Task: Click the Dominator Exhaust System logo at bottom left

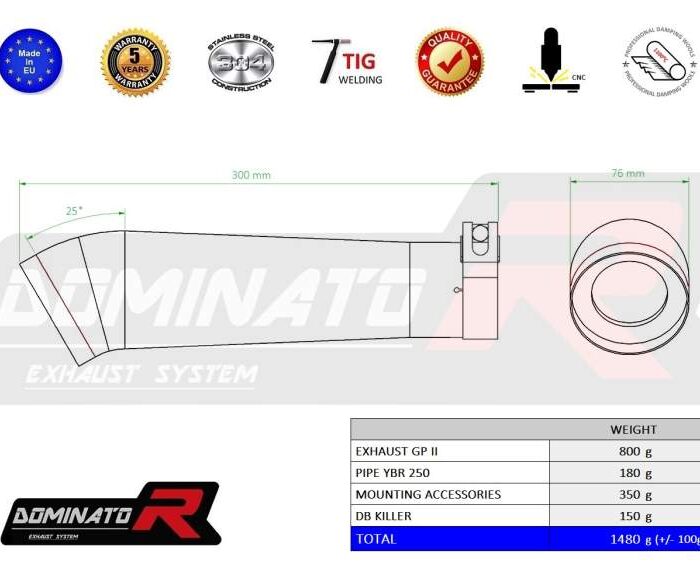Action: 110,516
